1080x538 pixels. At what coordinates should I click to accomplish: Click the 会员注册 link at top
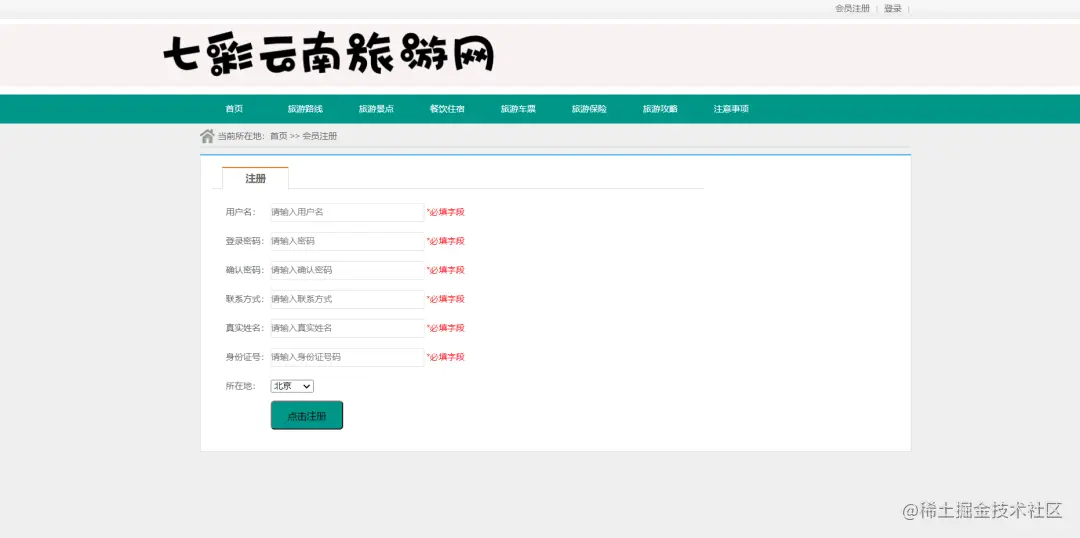tap(853, 8)
